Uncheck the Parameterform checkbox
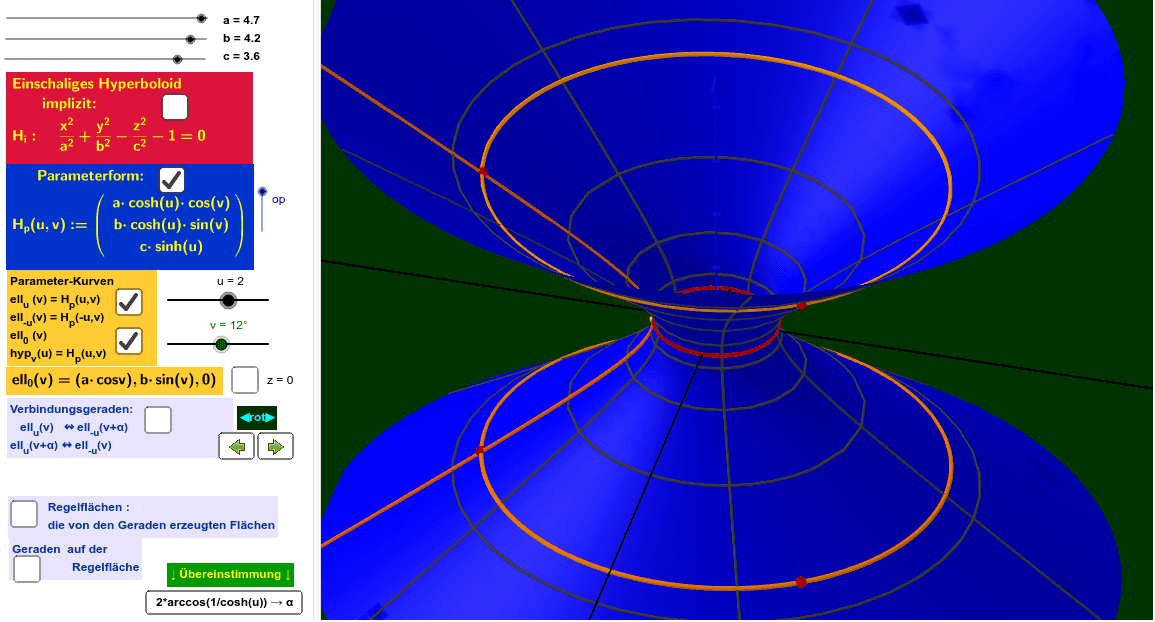 tap(172, 180)
